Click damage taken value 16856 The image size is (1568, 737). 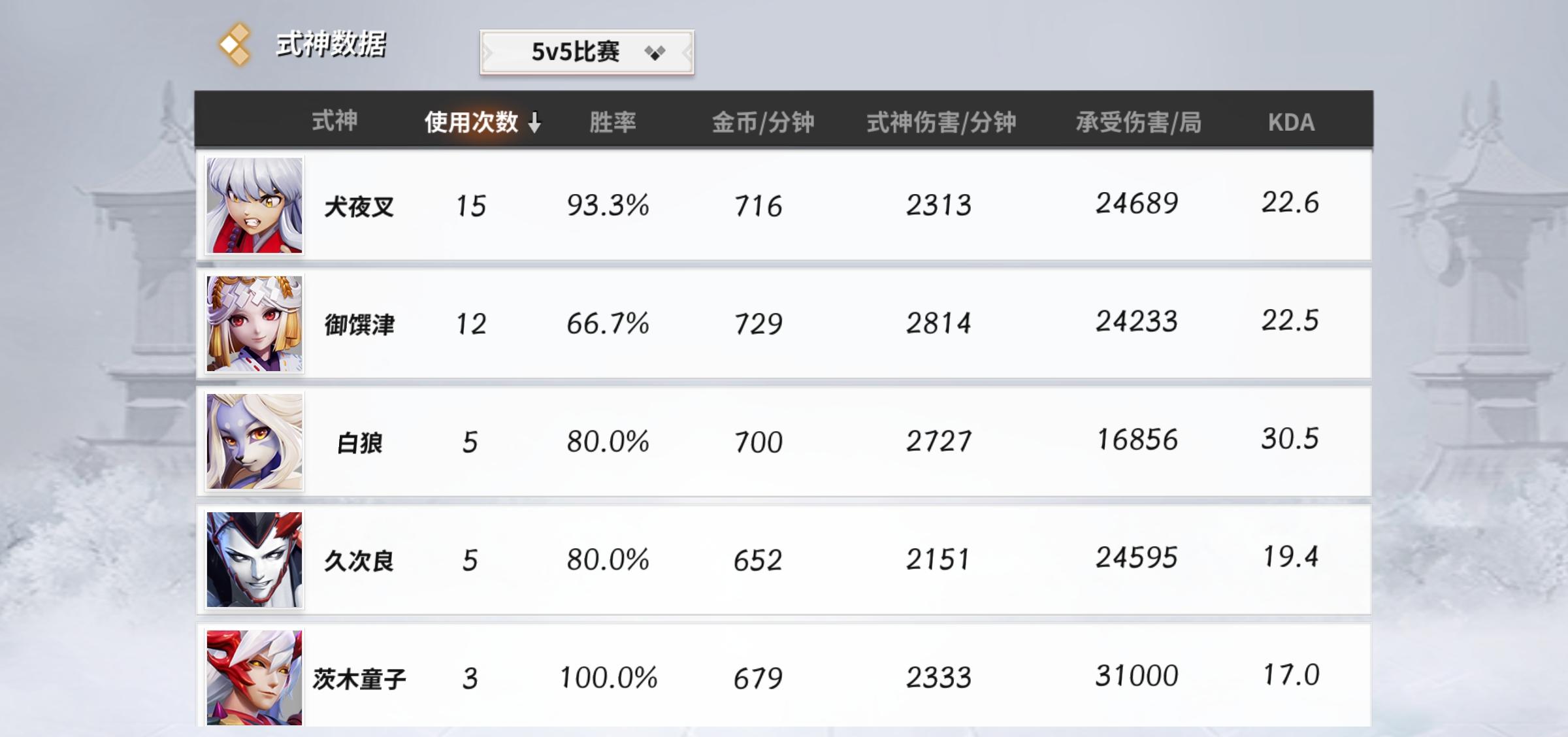point(1137,440)
